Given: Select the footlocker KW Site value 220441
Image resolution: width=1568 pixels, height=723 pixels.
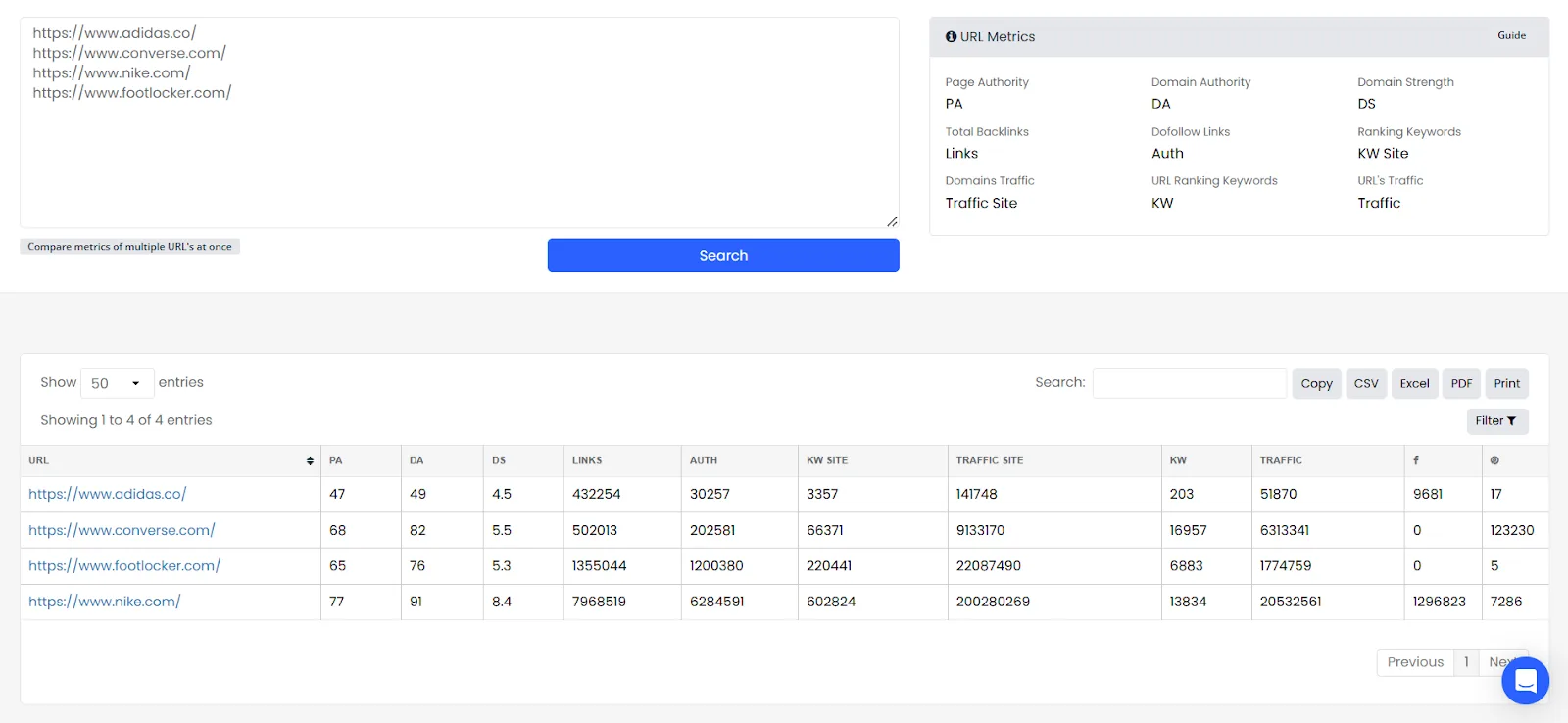Looking at the screenshot, I should tap(829, 566).
